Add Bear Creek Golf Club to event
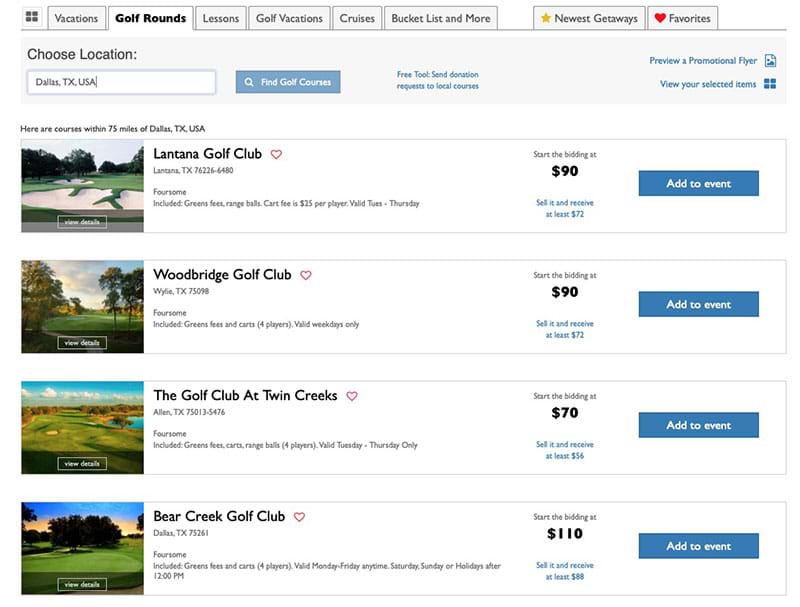 [x=698, y=546]
